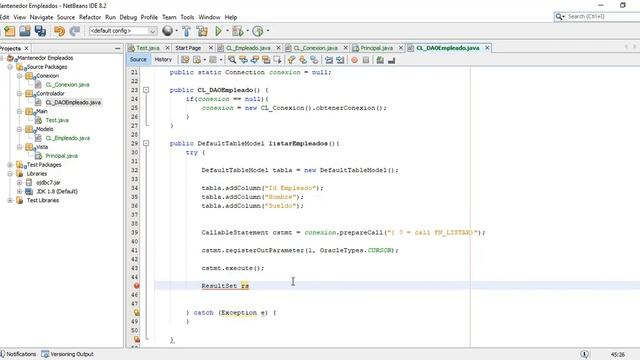Open the Versioning Output panel

[67, 354]
